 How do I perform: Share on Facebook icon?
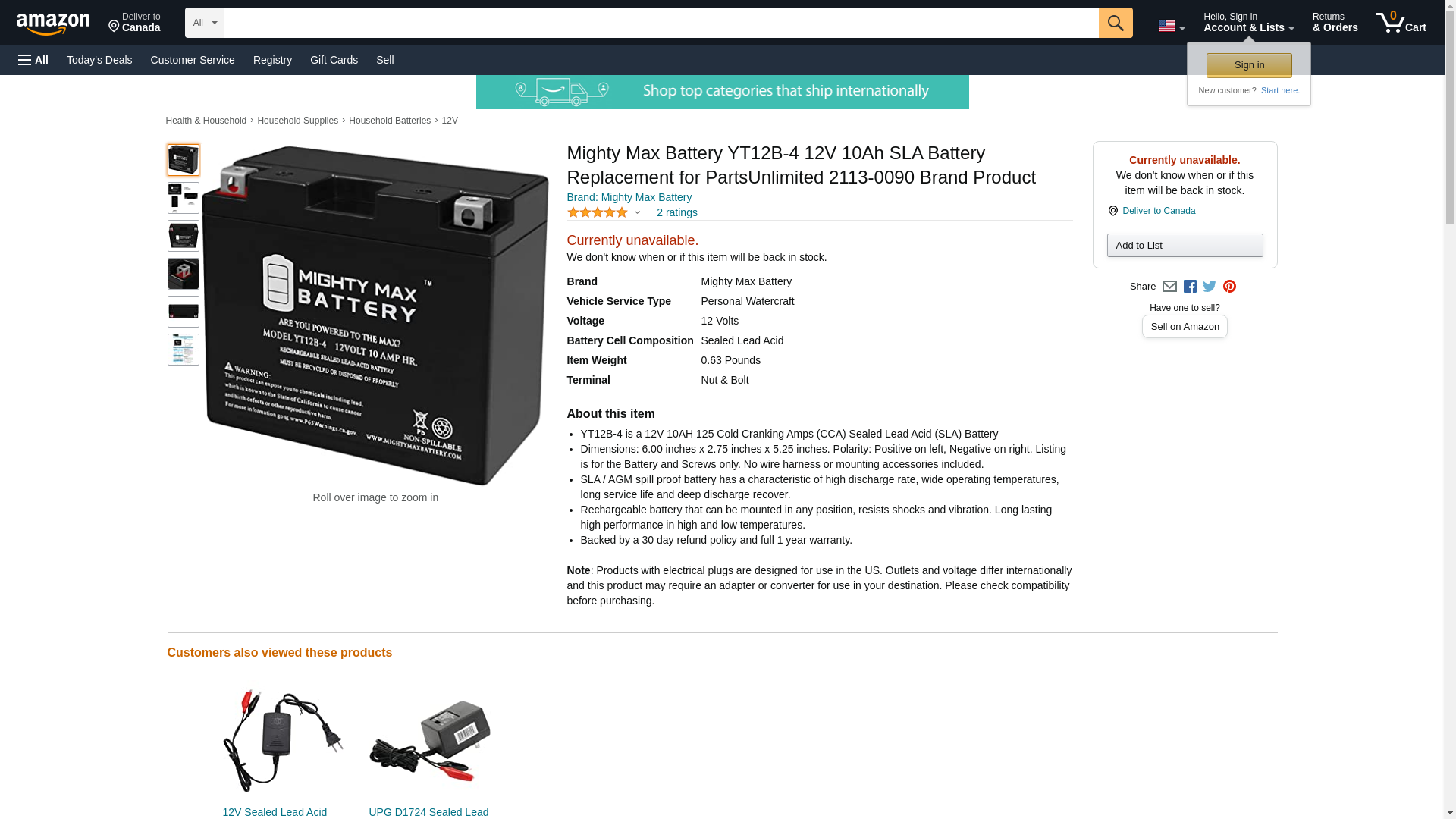[x=1190, y=287]
